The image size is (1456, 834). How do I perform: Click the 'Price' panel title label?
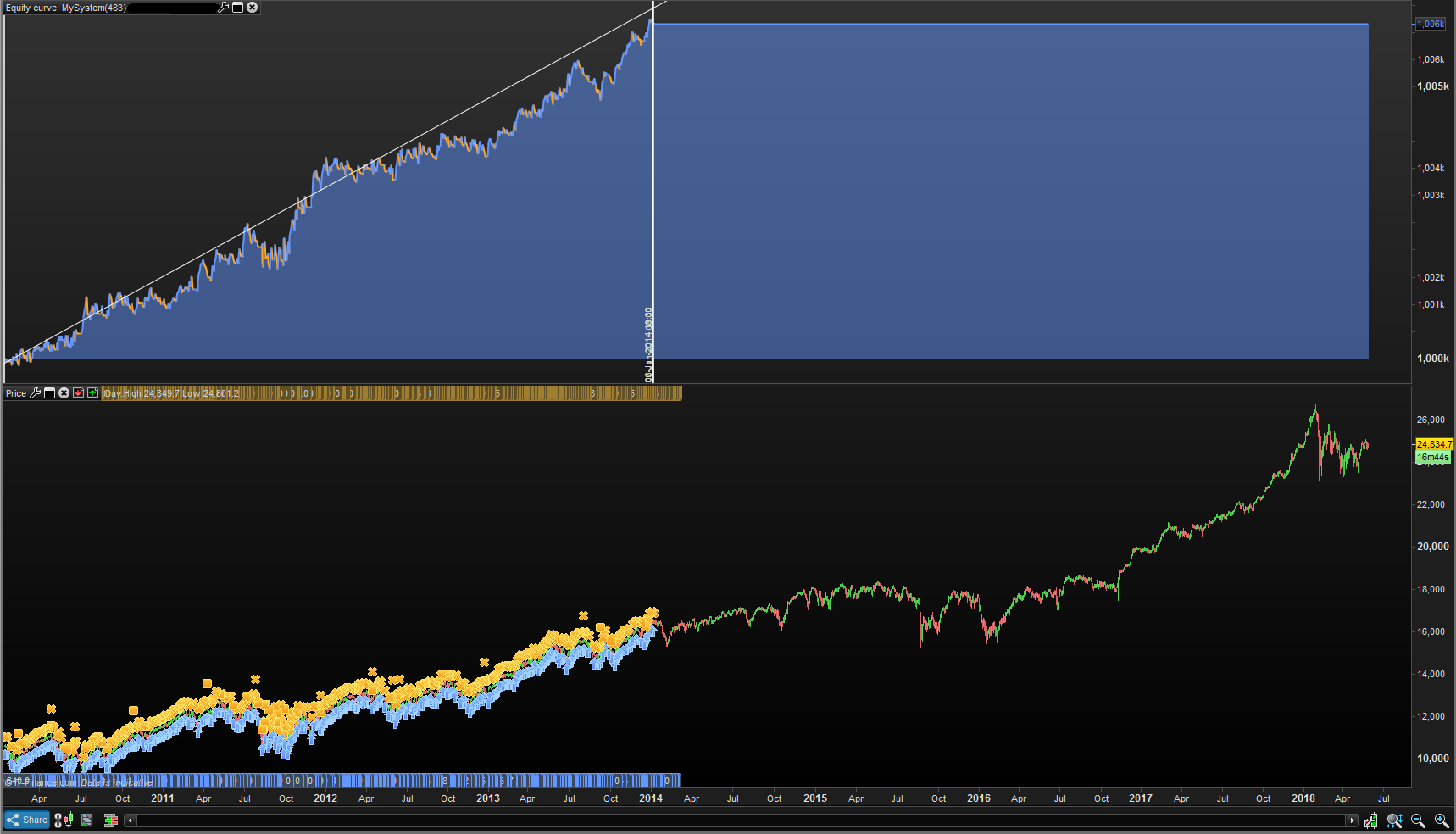click(x=16, y=393)
